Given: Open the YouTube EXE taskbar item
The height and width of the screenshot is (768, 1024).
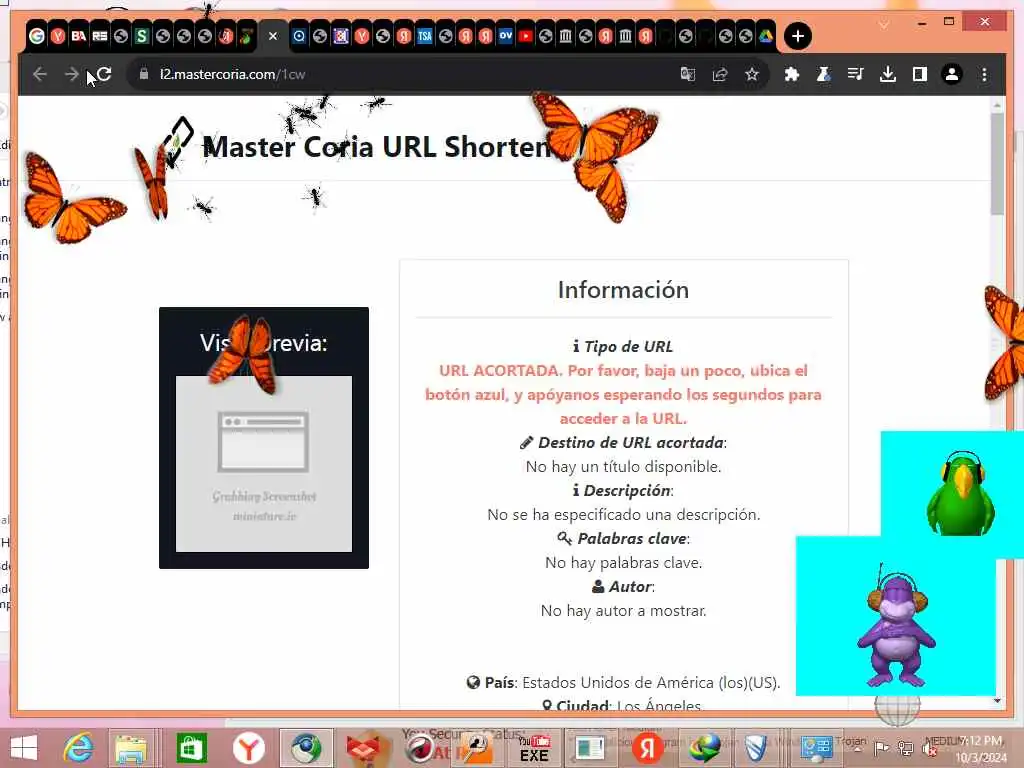Looking at the screenshot, I should point(534,748).
